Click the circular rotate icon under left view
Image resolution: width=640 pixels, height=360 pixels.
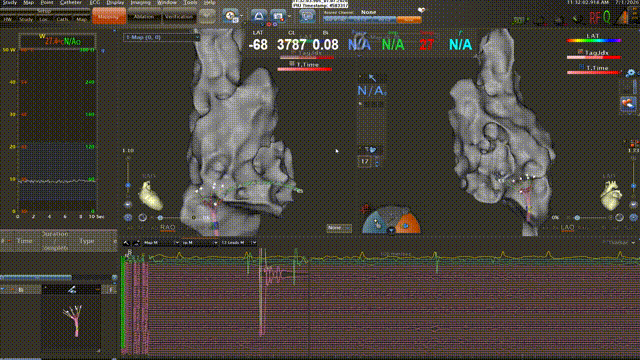142,218
